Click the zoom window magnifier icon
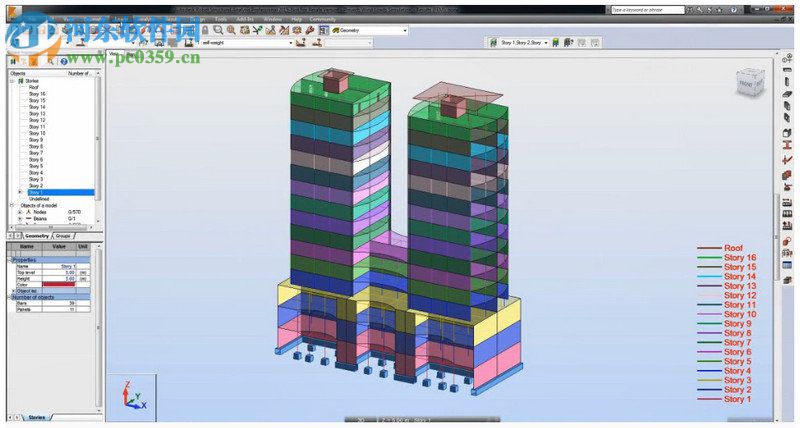This screenshot has height=428, width=800. click(x=218, y=30)
